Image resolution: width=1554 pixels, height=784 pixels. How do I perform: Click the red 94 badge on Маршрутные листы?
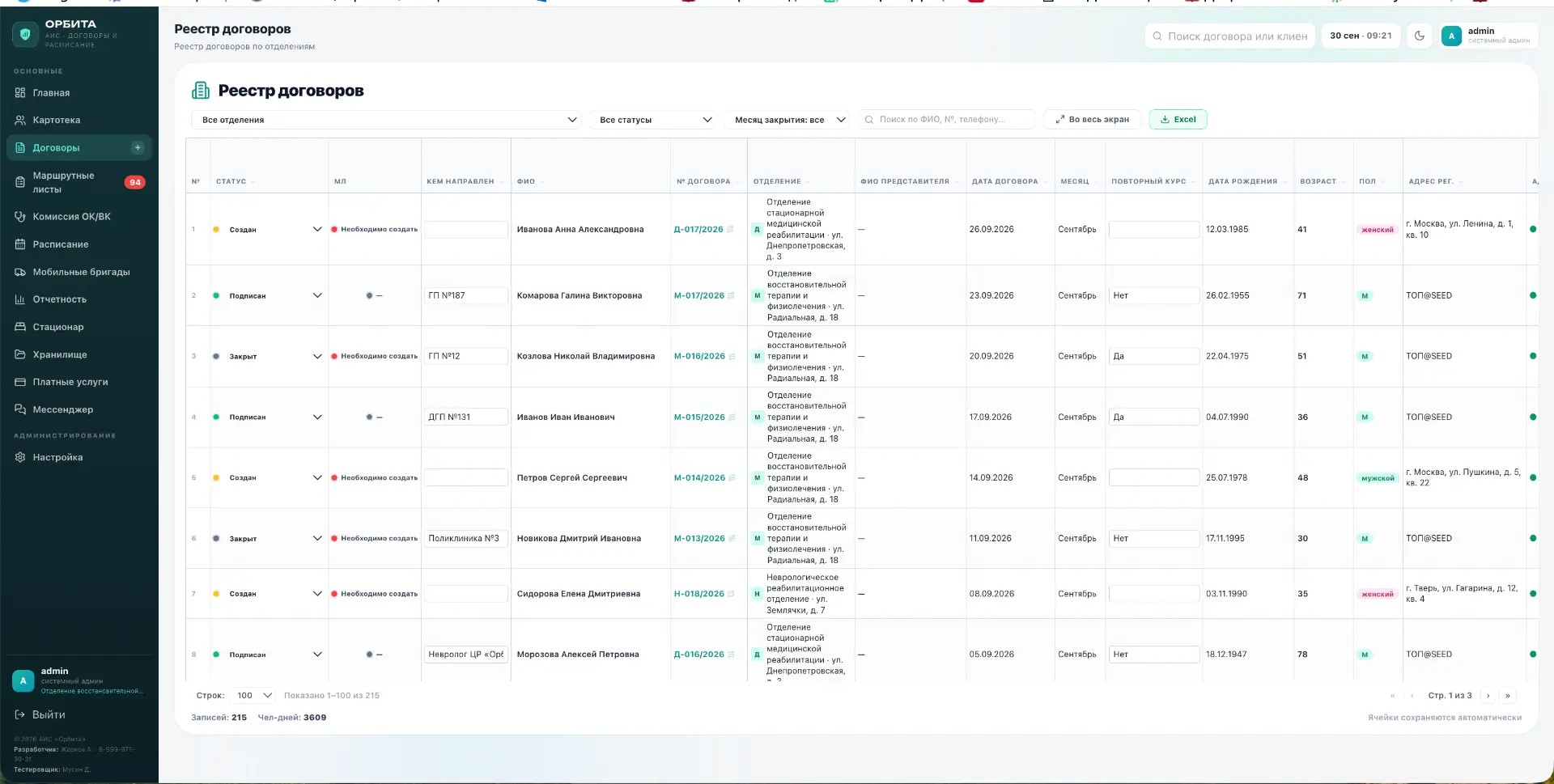pos(135,182)
